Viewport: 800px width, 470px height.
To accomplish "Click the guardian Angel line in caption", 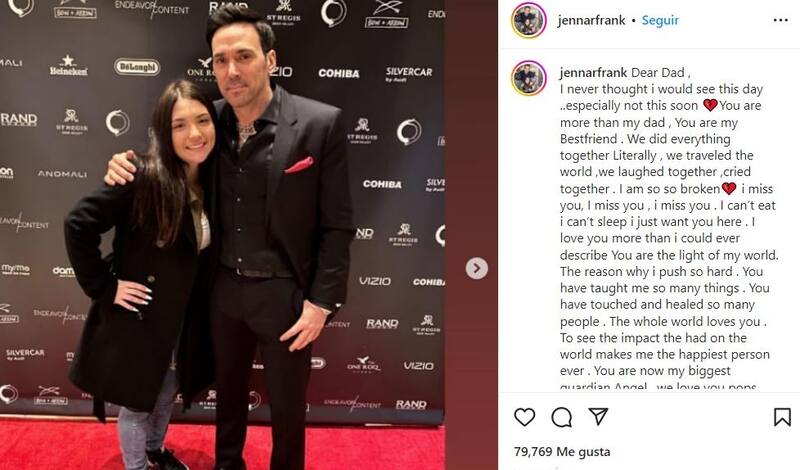I will (658, 386).
